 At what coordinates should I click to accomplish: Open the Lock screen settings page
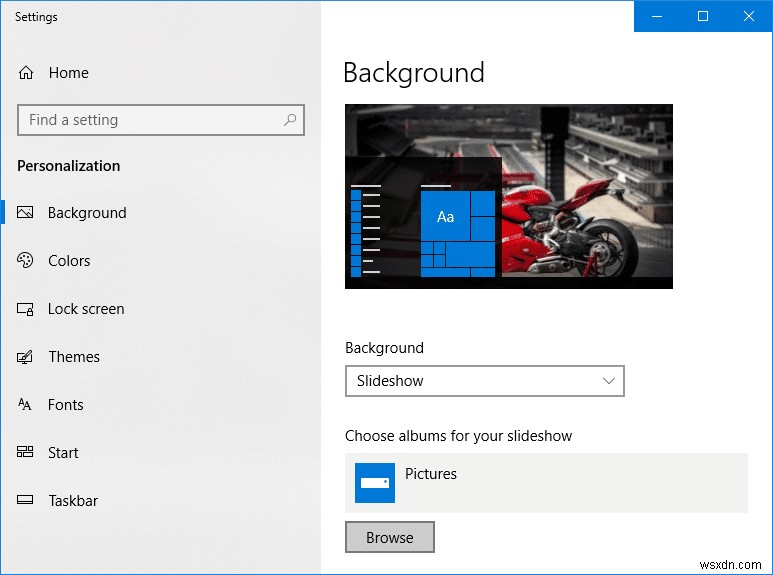(86, 309)
